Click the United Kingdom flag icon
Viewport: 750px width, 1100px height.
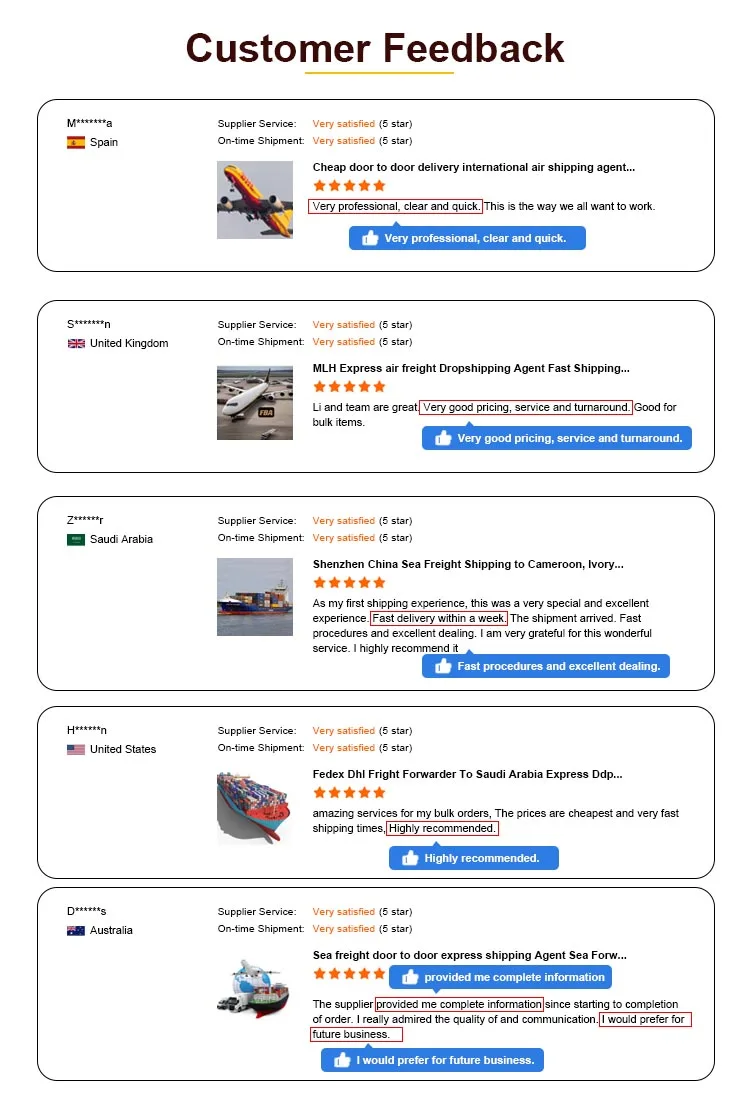pyautogui.click(x=76, y=344)
